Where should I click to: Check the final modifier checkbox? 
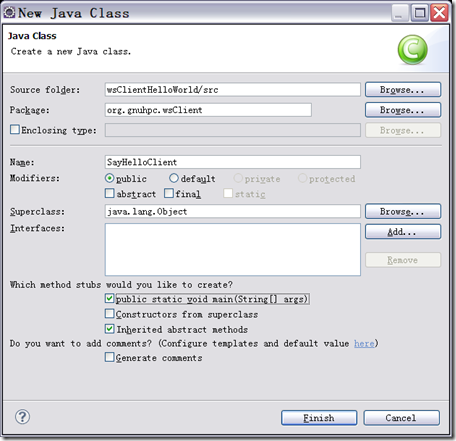[x=169, y=193]
